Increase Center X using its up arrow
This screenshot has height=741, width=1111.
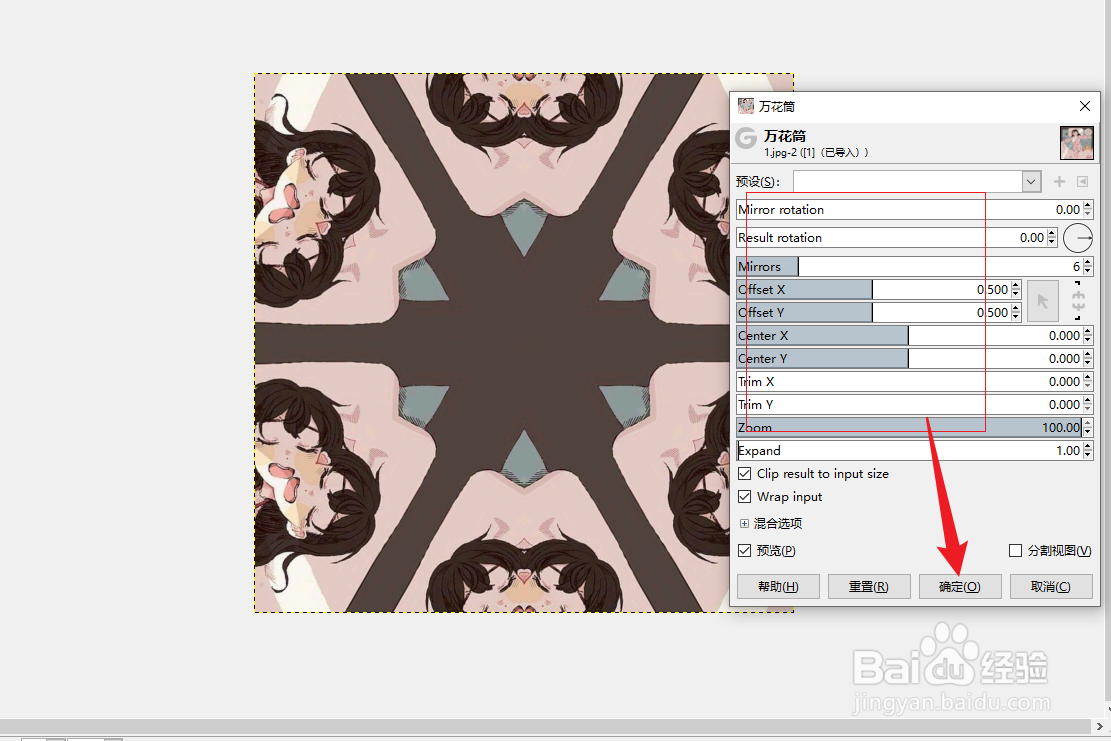[1088, 332]
